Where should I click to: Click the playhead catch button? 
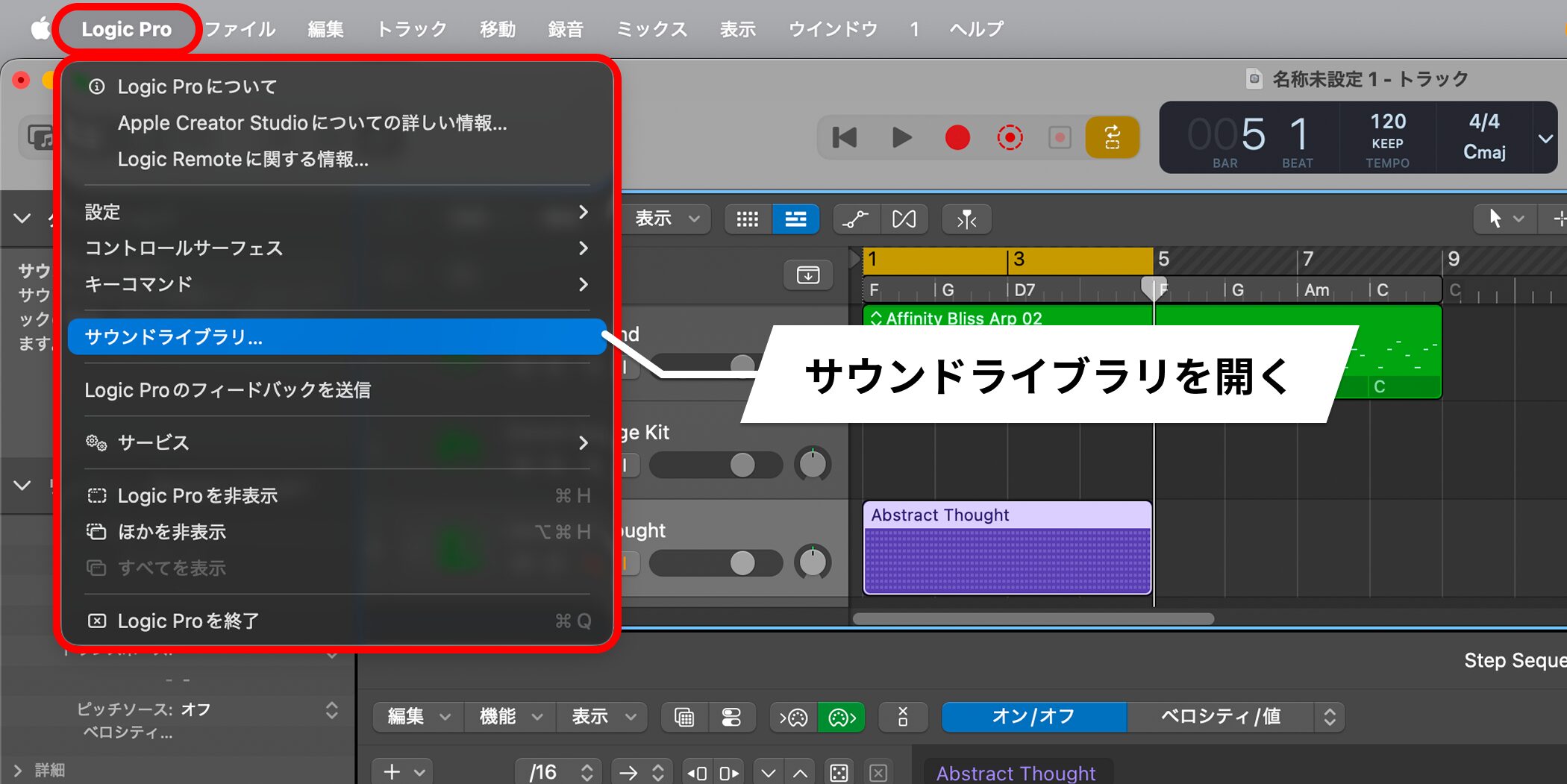pos(966,219)
